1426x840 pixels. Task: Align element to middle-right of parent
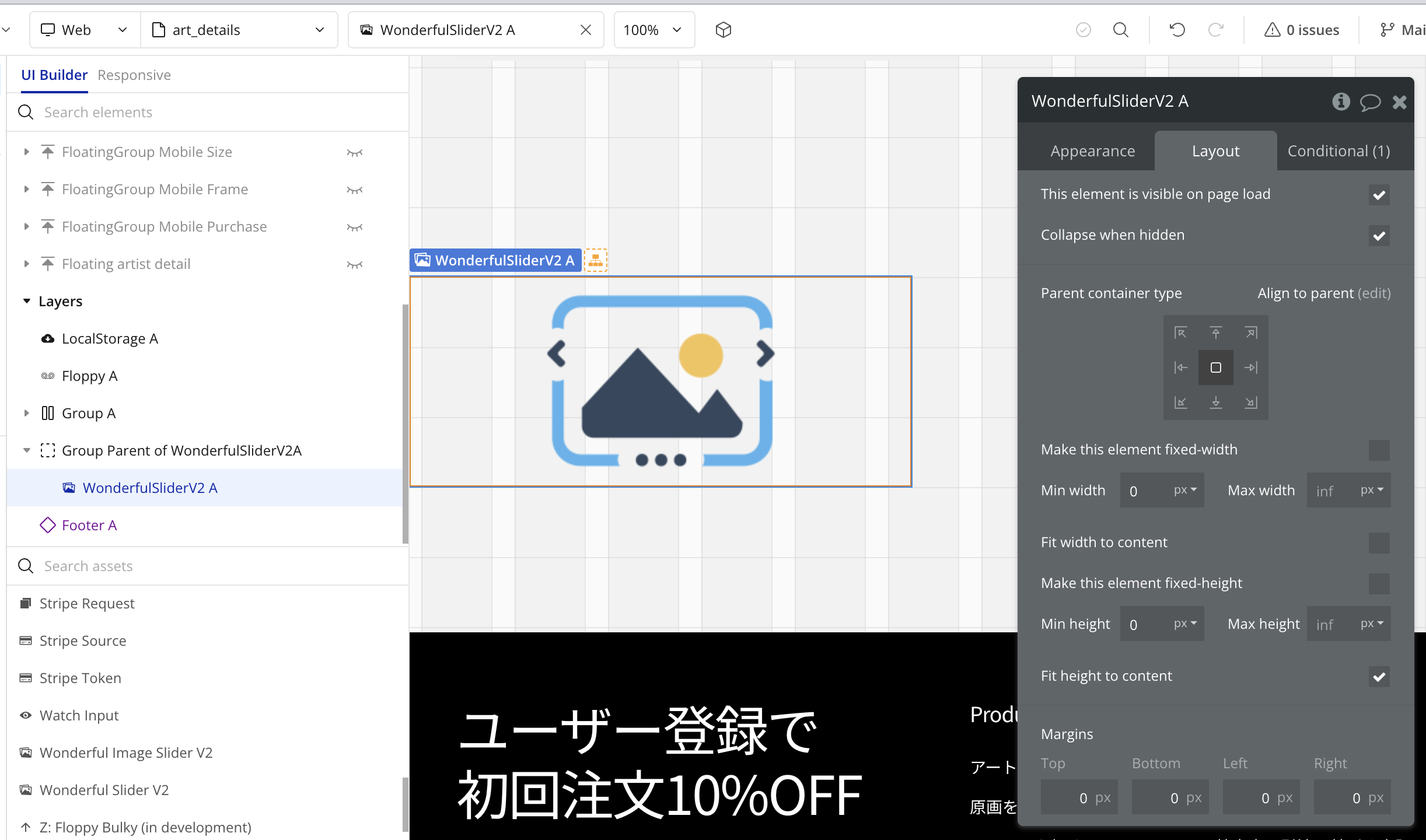[x=1251, y=367]
